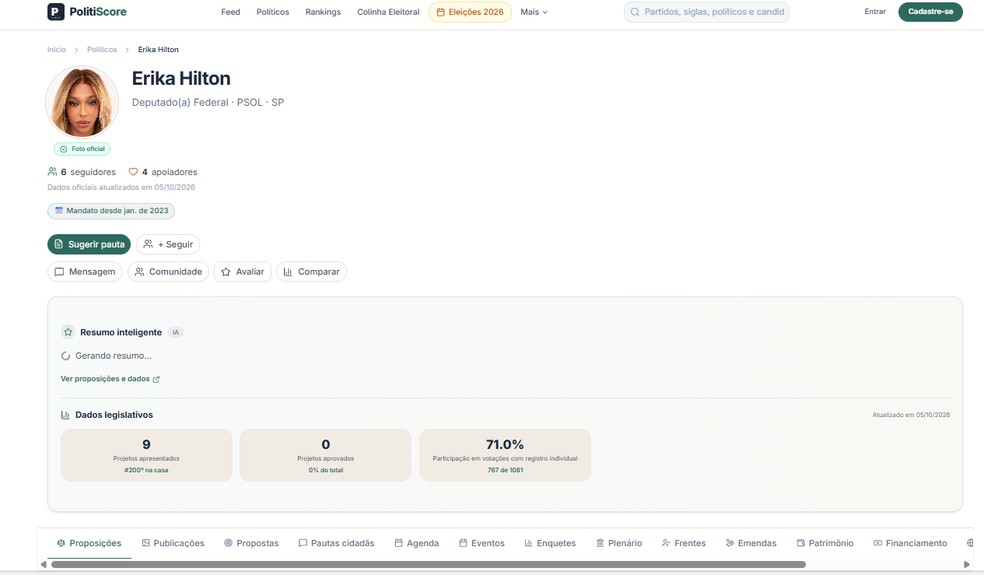Click the Mandato desde jan. de 2023 badge

click(x=111, y=211)
